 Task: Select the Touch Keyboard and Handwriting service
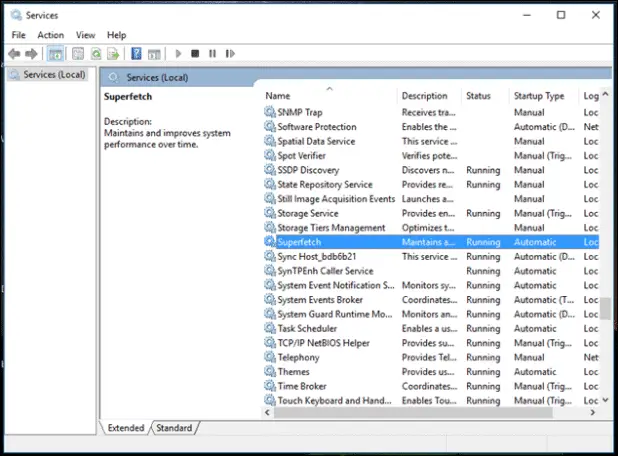click(x=431, y=400)
